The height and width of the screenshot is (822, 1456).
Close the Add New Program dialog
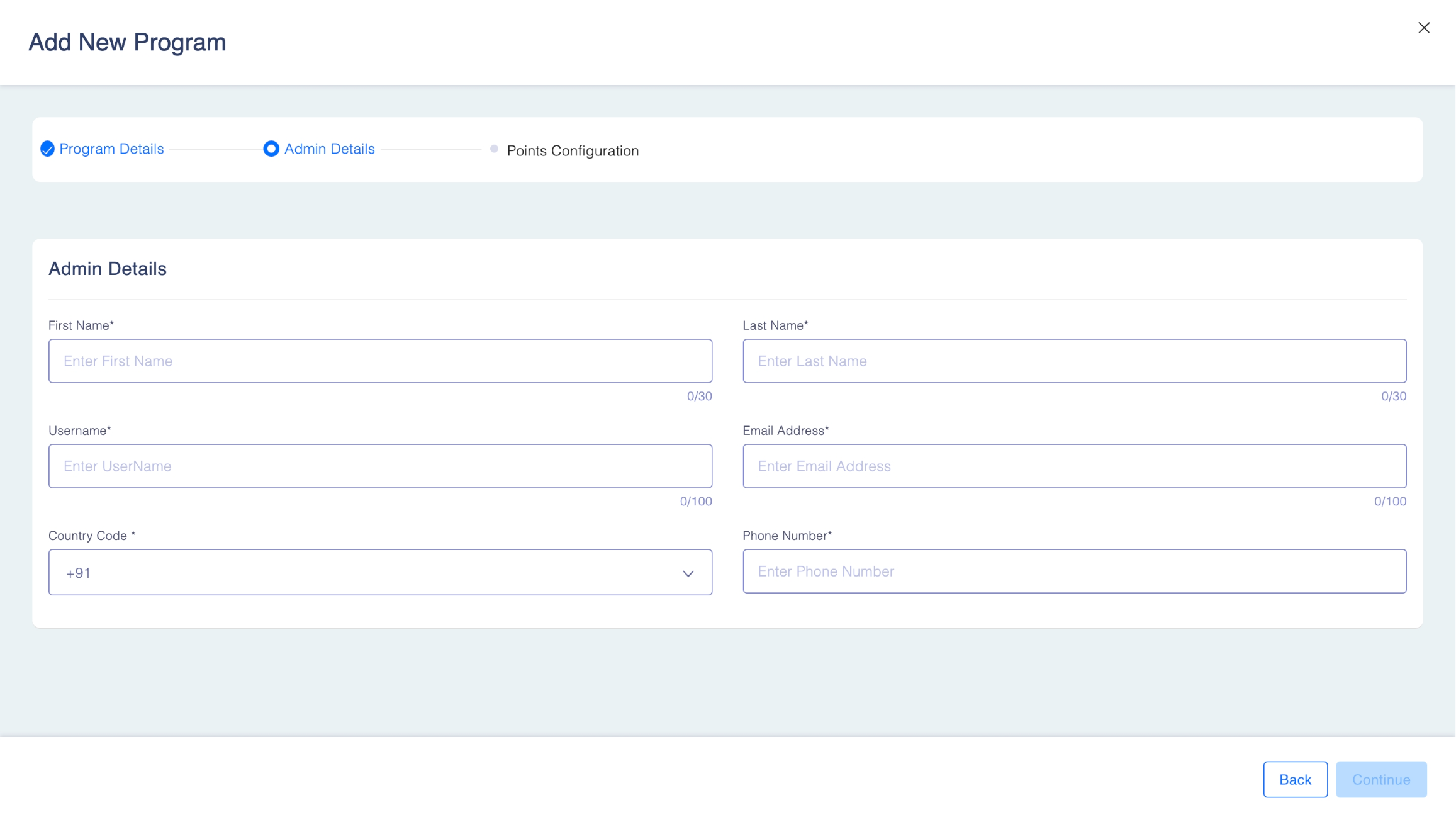point(1423,28)
